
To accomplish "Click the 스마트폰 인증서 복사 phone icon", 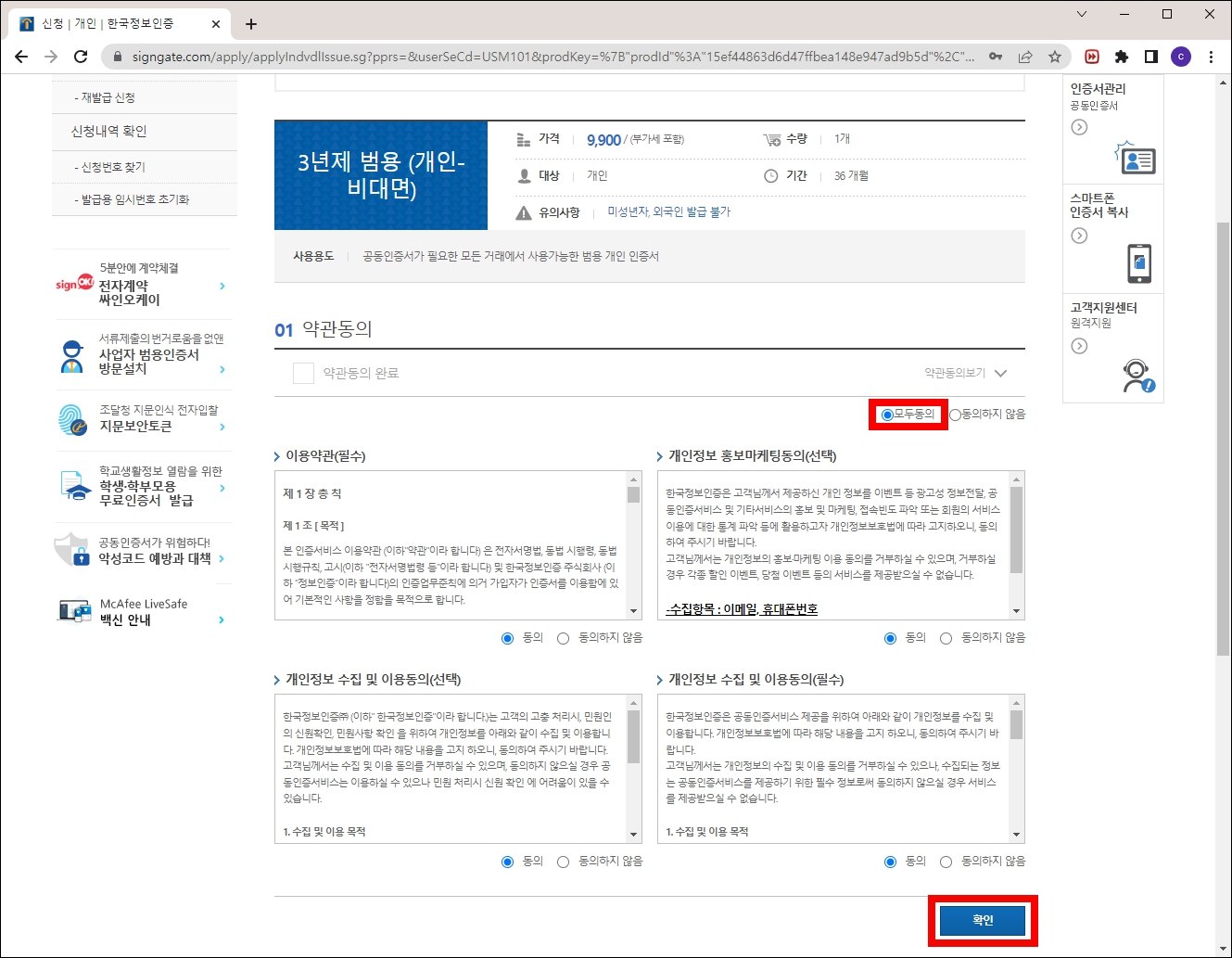I will tap(1138, 262).
